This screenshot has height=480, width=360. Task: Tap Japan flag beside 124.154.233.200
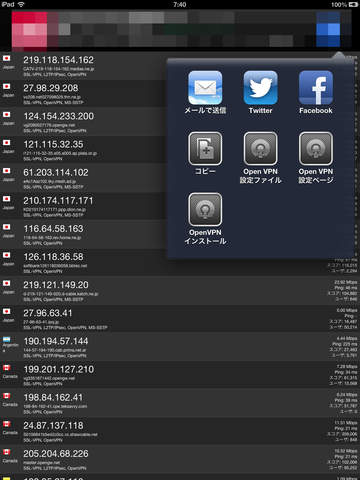[x=7, y=115]
